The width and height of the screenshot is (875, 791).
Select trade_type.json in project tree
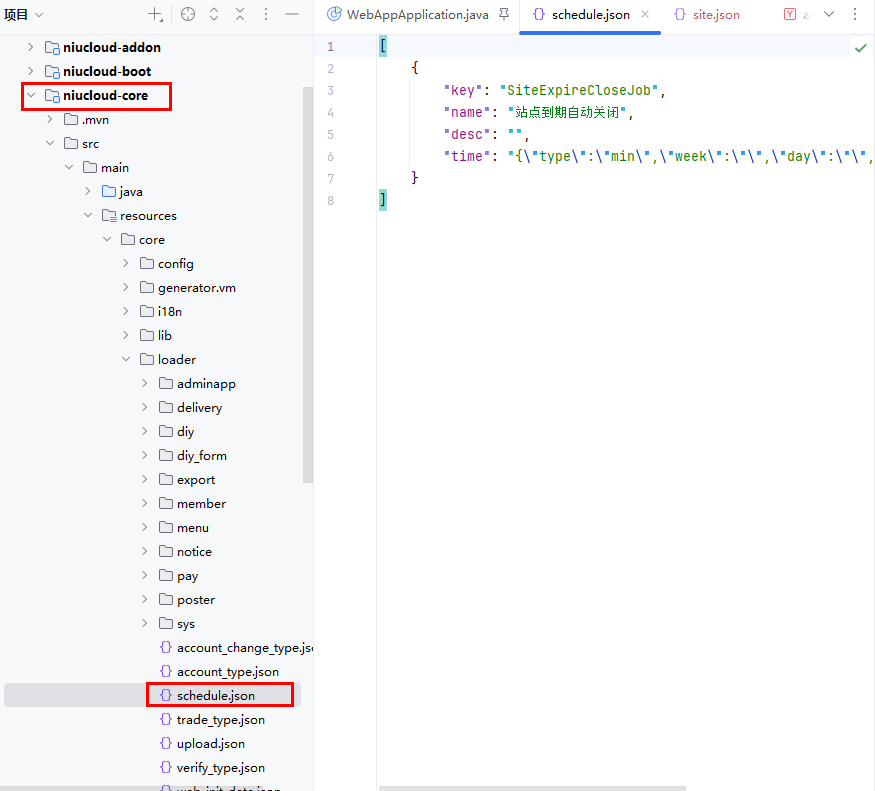(220, 720)
